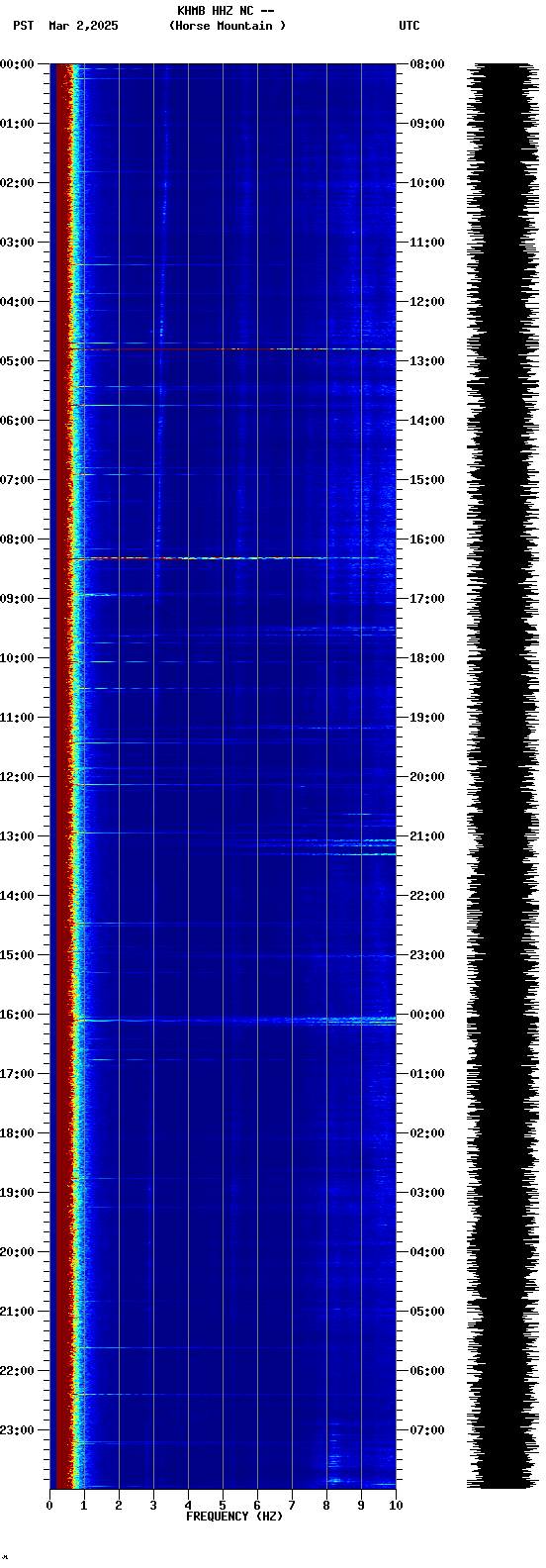This screenshot has height=1568, width=546.
Task: Click the 00:00 UTC time label
Action: pyautogui.click(x=426, y=1015)
